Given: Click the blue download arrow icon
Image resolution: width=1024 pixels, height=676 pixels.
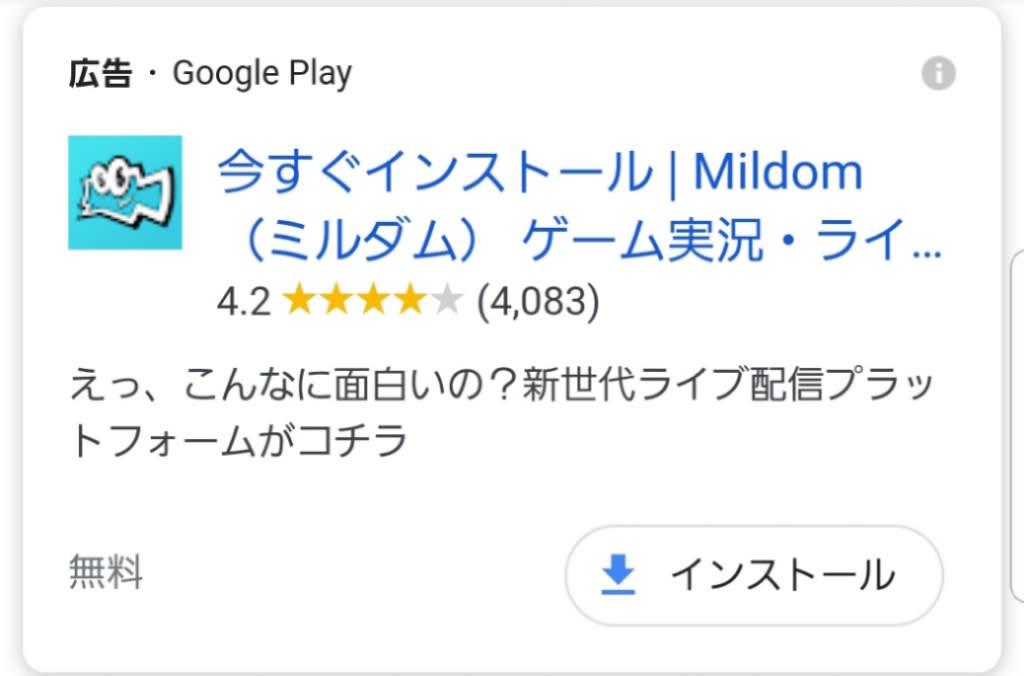Looking at the screenshot, I should pyautogui.click(x=618, y=574).
